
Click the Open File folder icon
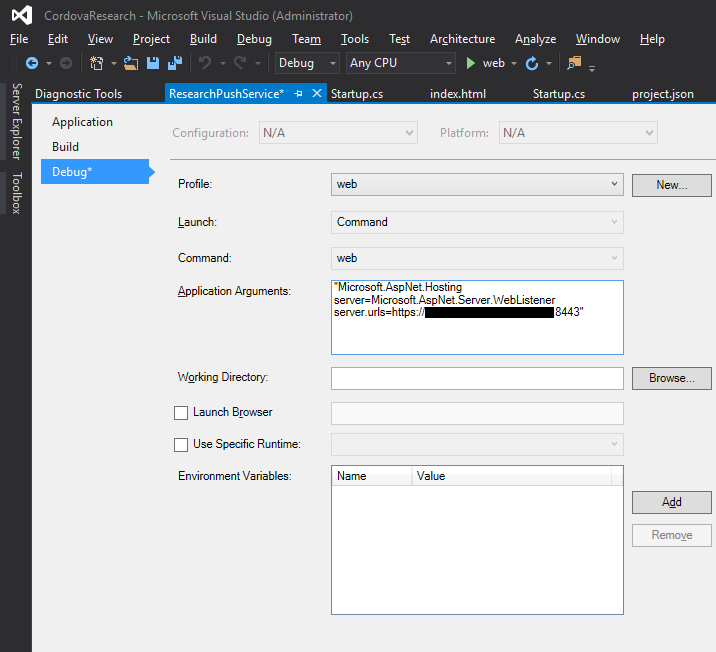(x=131, y=63)
